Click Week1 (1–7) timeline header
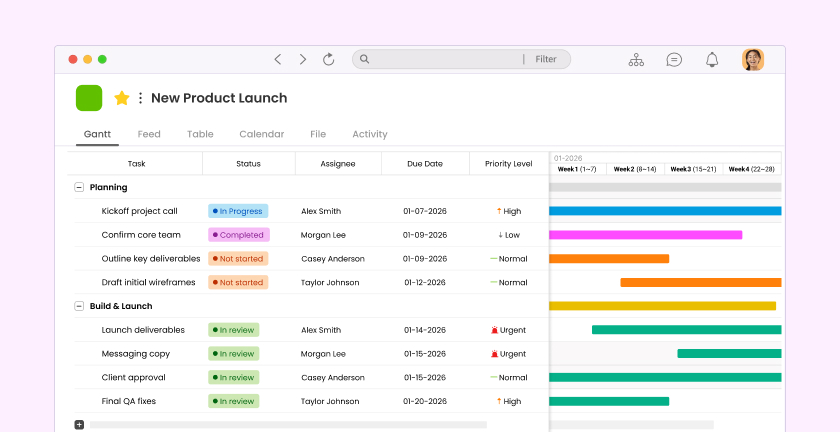 [577, 169]
